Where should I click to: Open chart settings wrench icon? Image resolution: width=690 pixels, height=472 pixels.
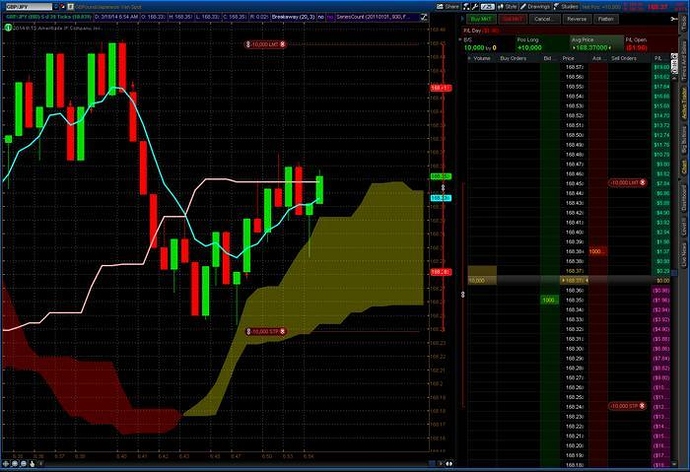pos(475,7)
